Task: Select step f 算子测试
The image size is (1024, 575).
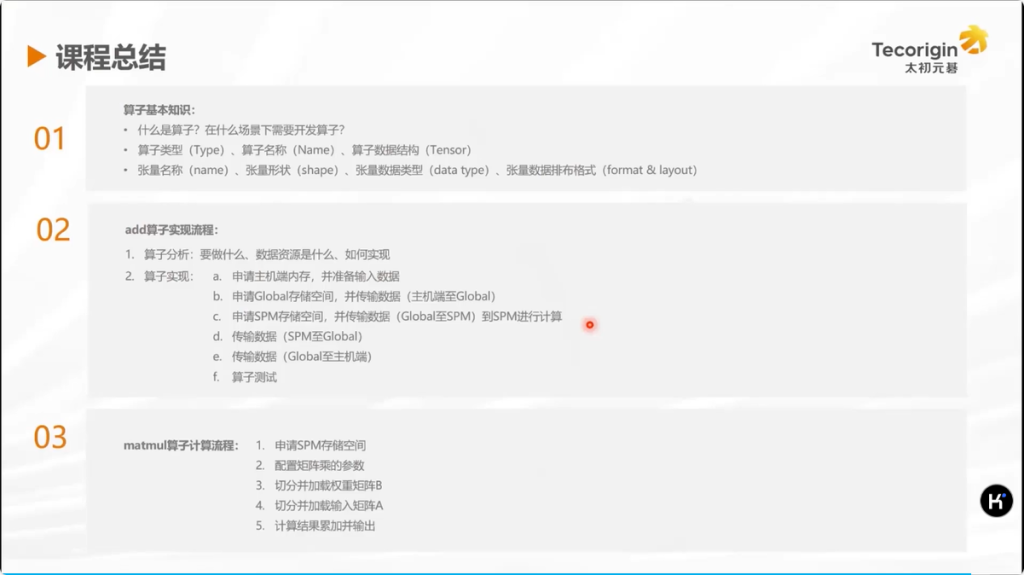Action: 254,377
